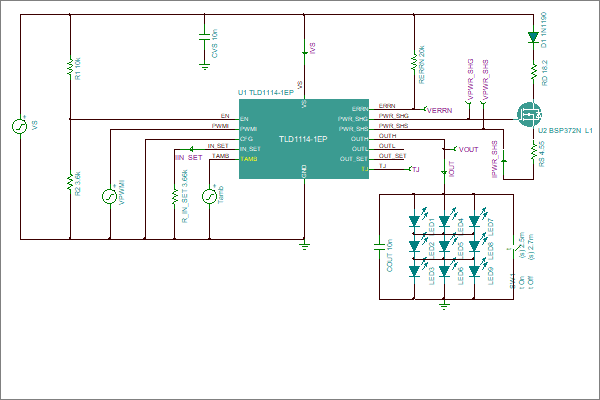Select the IVS current probe arrow
The height and width of the screenshot is (400, 600).
coord(305,52)
